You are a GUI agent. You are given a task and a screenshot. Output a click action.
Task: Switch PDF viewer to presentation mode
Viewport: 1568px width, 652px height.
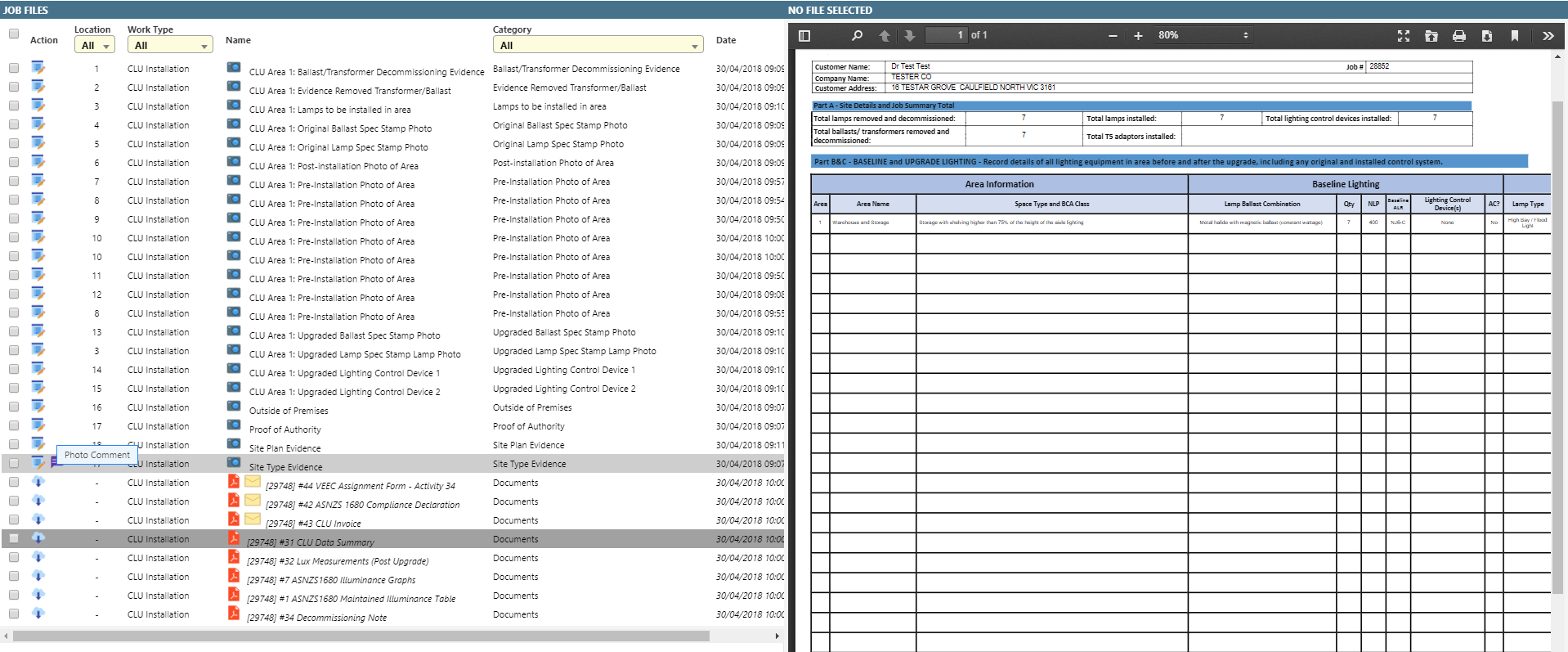[1404, 36]
